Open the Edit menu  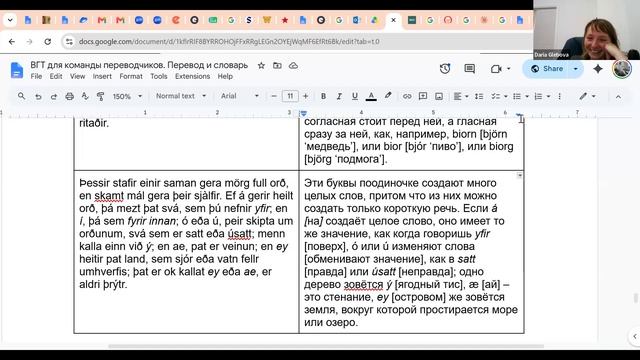click(56, 76)
